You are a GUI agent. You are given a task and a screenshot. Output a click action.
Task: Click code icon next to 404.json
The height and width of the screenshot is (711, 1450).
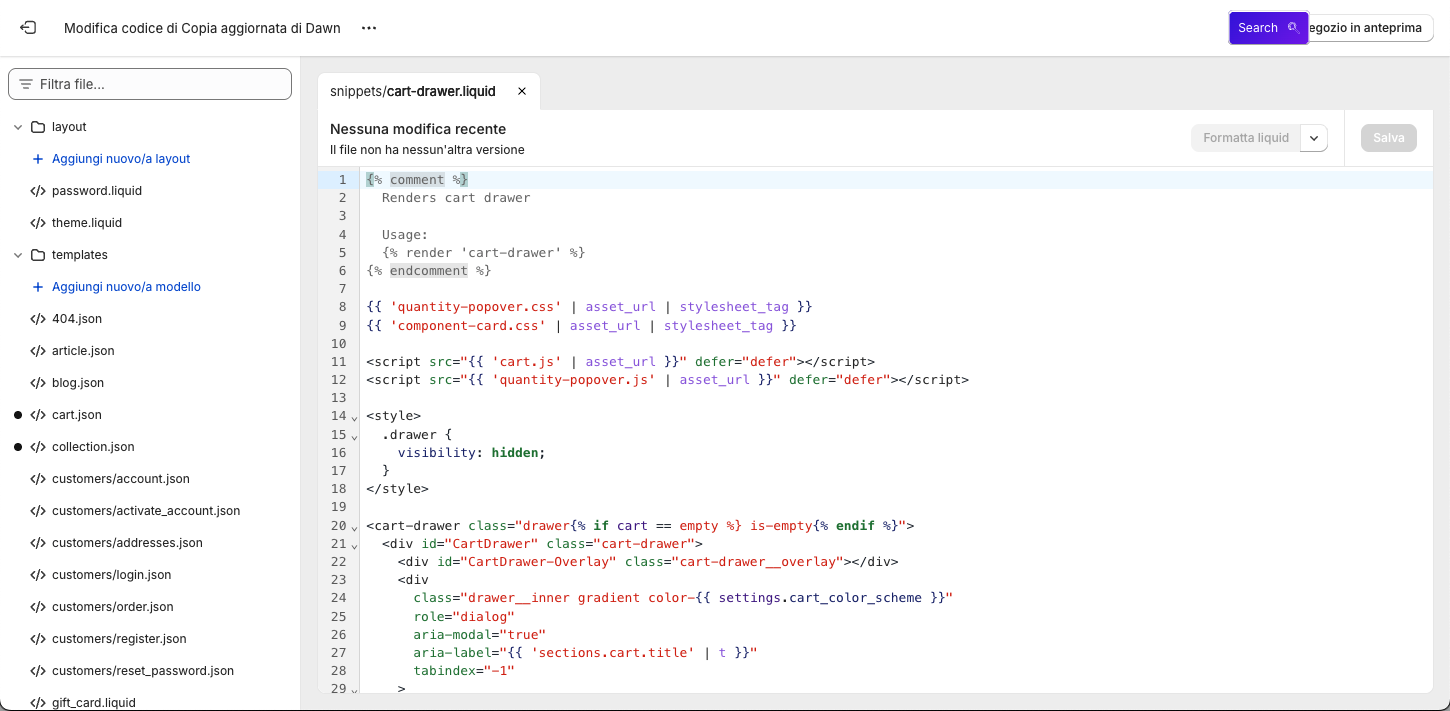point(38,319)
